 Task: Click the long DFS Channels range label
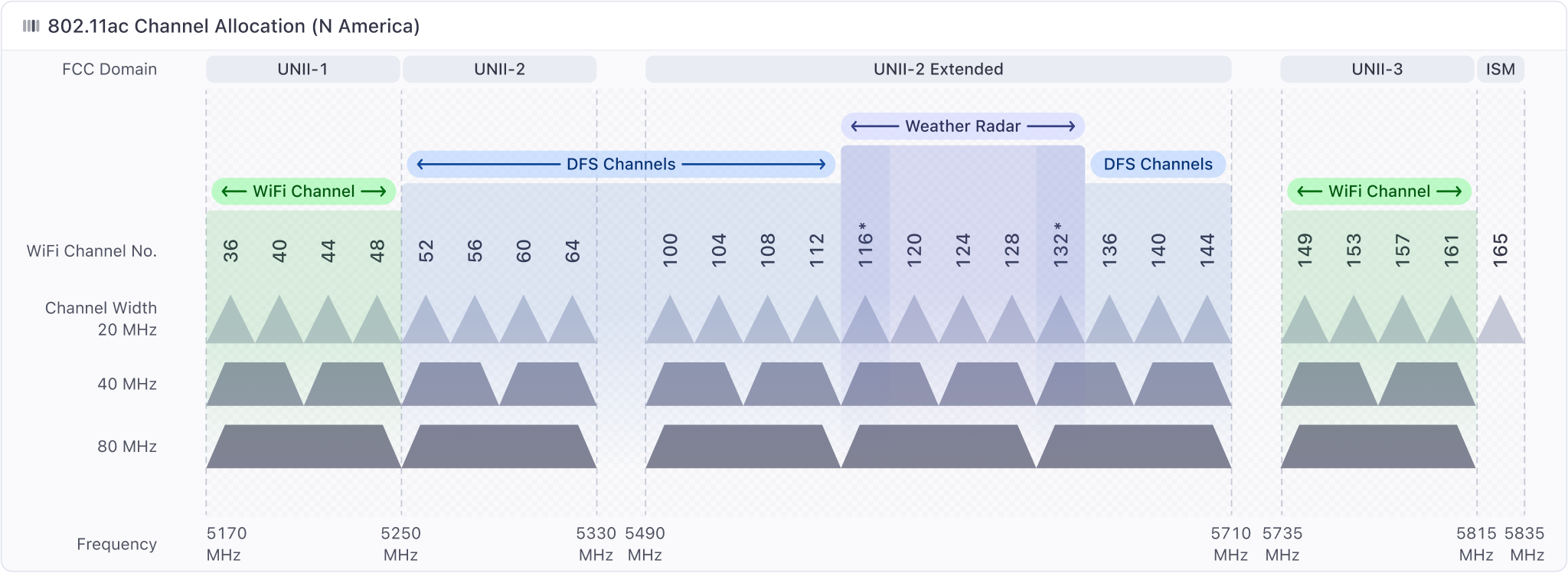621,164
